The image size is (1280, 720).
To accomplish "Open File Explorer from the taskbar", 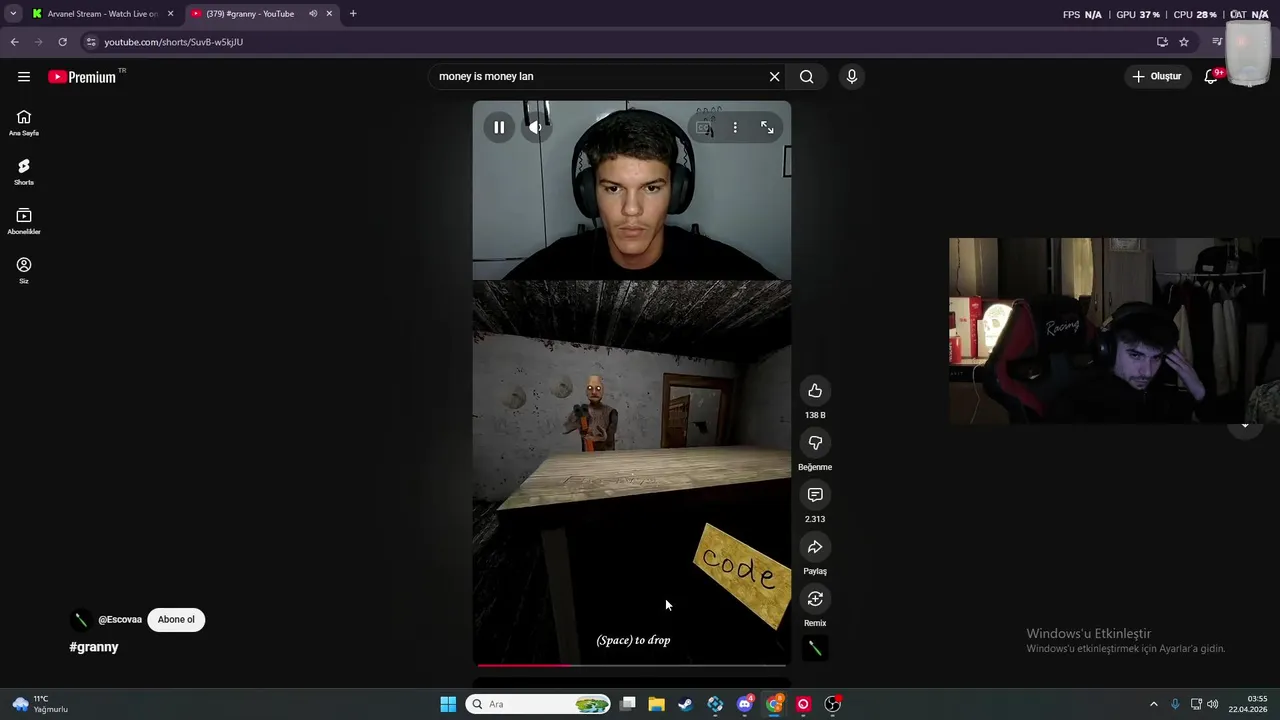I will pyautogui.click(x=657, y=704).
